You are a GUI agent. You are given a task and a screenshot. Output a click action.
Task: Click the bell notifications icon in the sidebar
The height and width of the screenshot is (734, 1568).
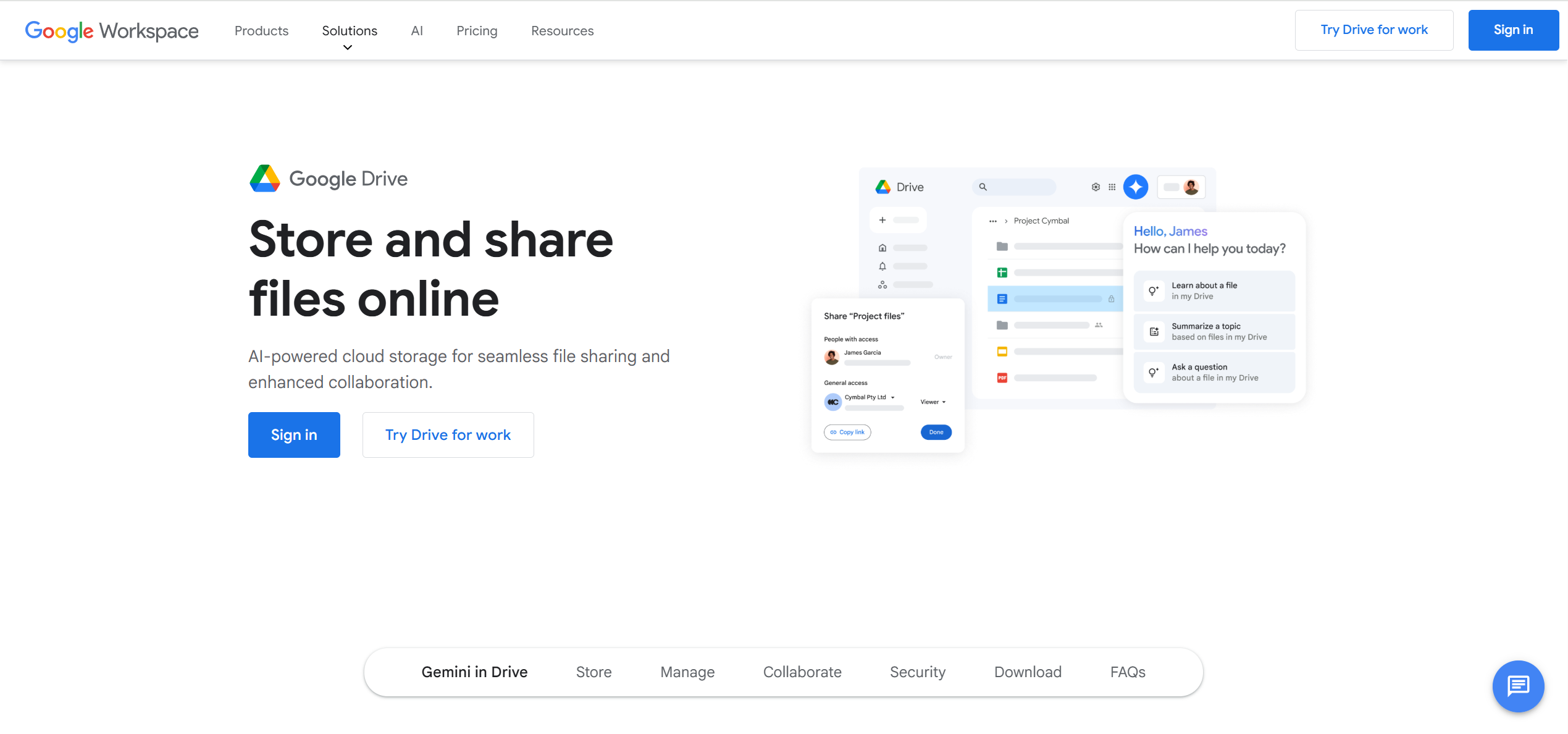point(883,266)
